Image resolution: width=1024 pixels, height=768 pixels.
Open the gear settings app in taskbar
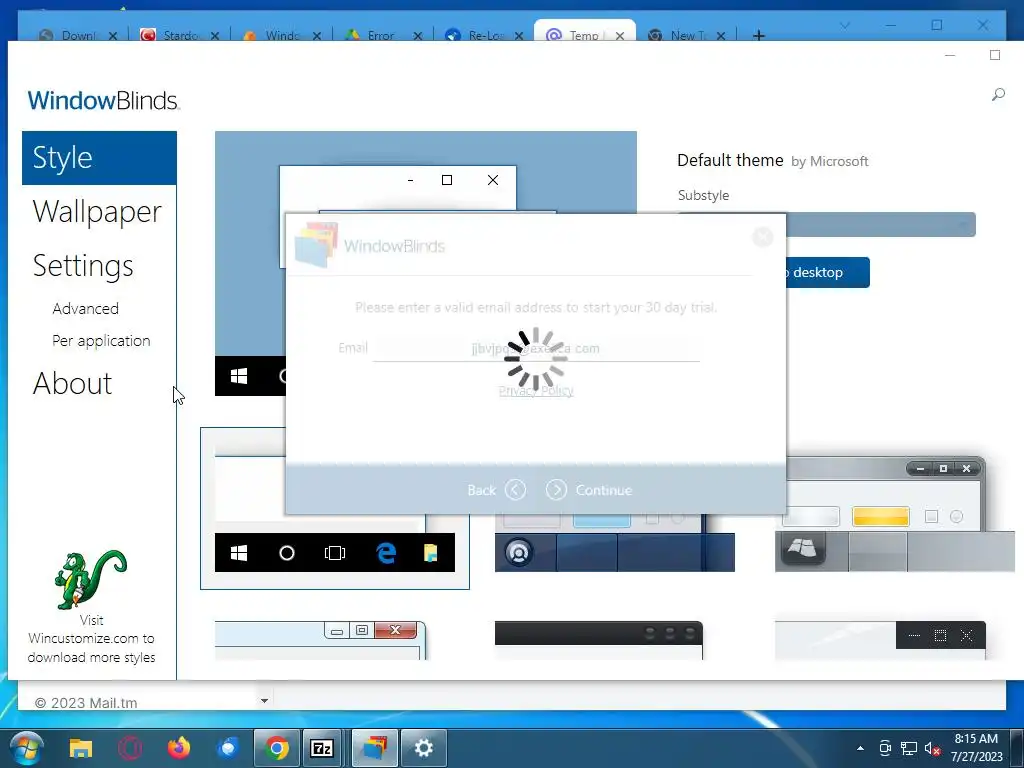click(423, 748)
